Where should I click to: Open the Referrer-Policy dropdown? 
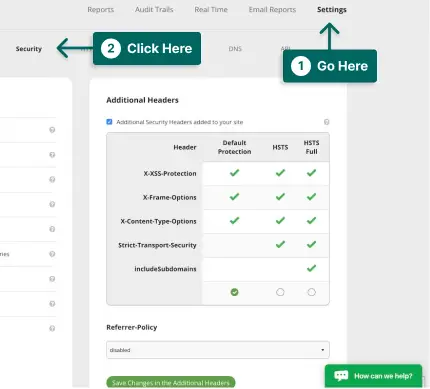point(218,350)
